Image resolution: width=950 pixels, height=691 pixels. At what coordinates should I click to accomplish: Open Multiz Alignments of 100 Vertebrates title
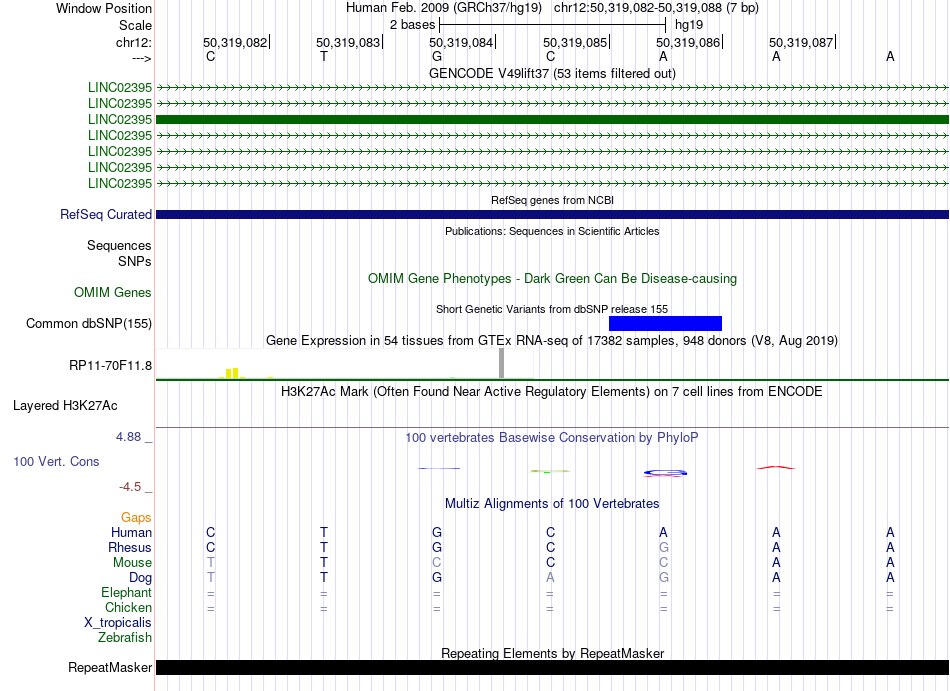[x=552, y=503]
